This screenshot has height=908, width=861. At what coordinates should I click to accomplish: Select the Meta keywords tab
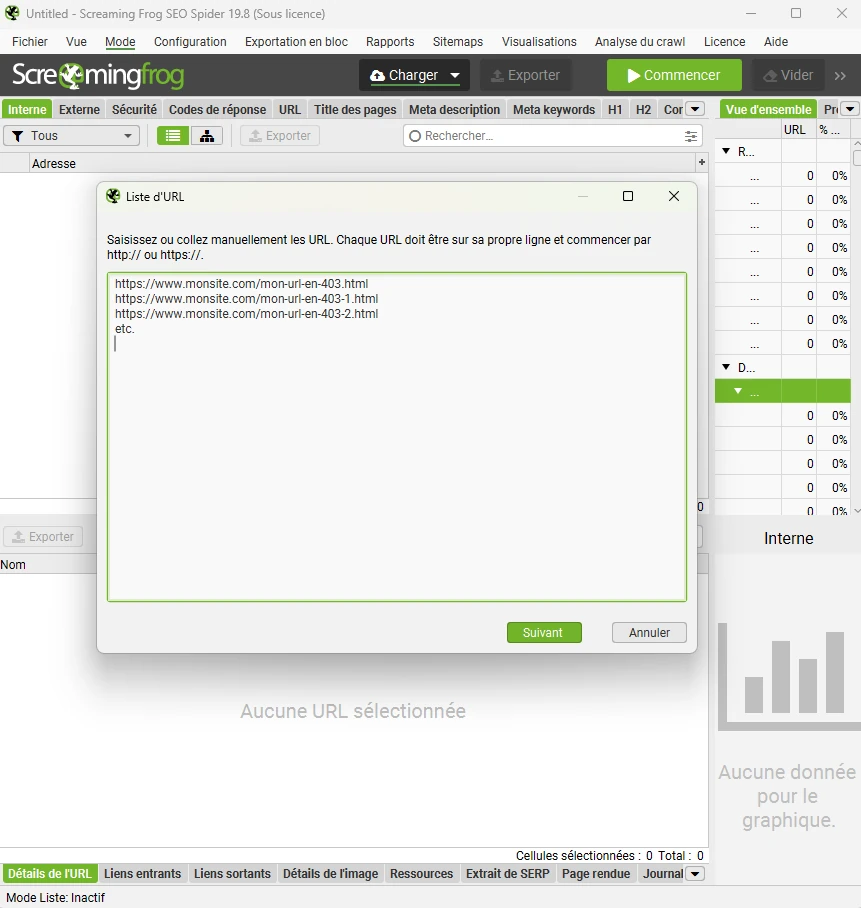(554, 109)
